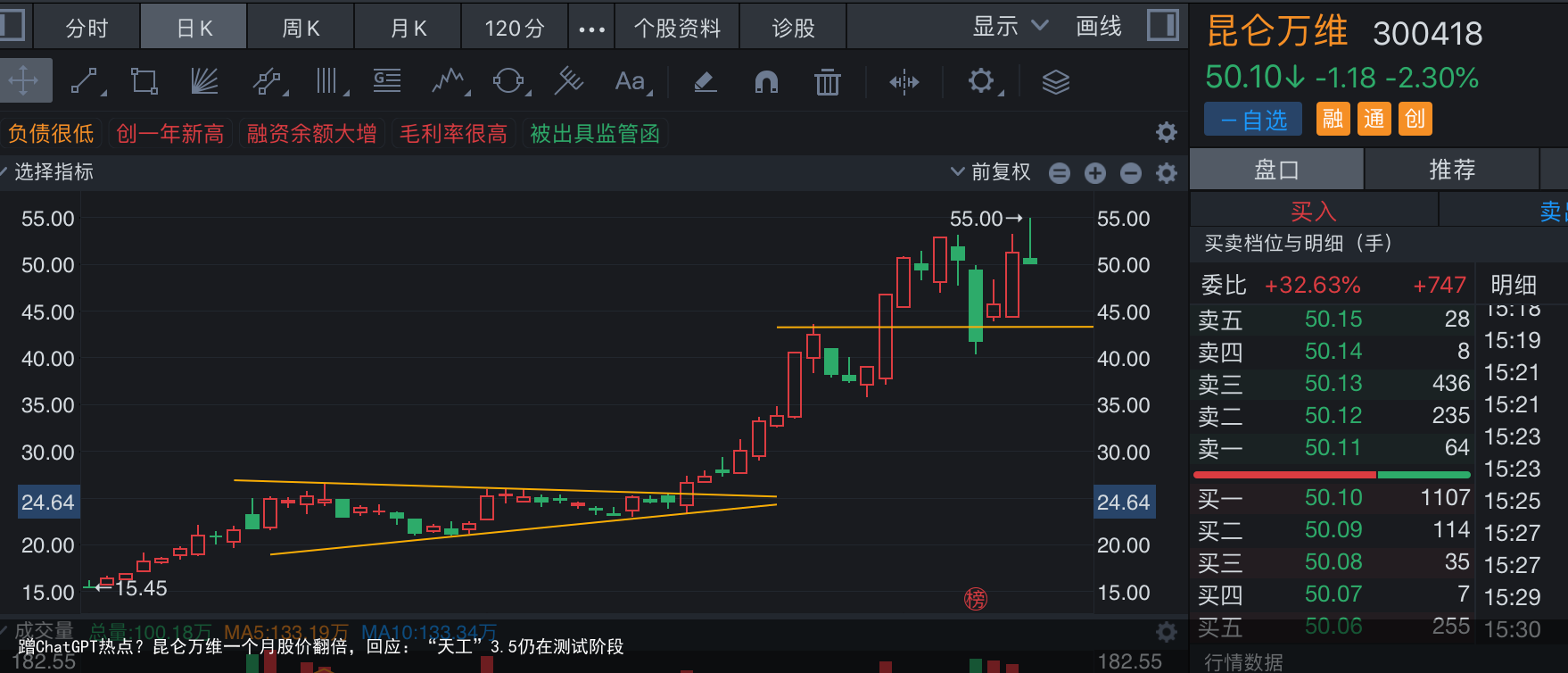This screenshot has width=1568, height=673.
Task: Click the 融资余额大增 tag
Action: (x=312, y=134)
